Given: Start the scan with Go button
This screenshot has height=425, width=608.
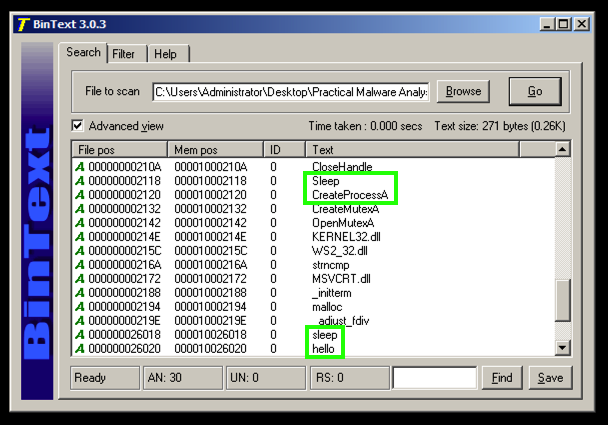Looking at the screenshot, I should coord(535,91).
